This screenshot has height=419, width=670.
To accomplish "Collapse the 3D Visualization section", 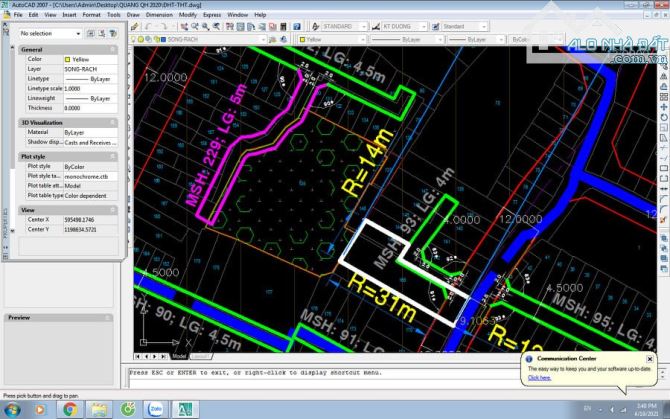I will (113, 122).
